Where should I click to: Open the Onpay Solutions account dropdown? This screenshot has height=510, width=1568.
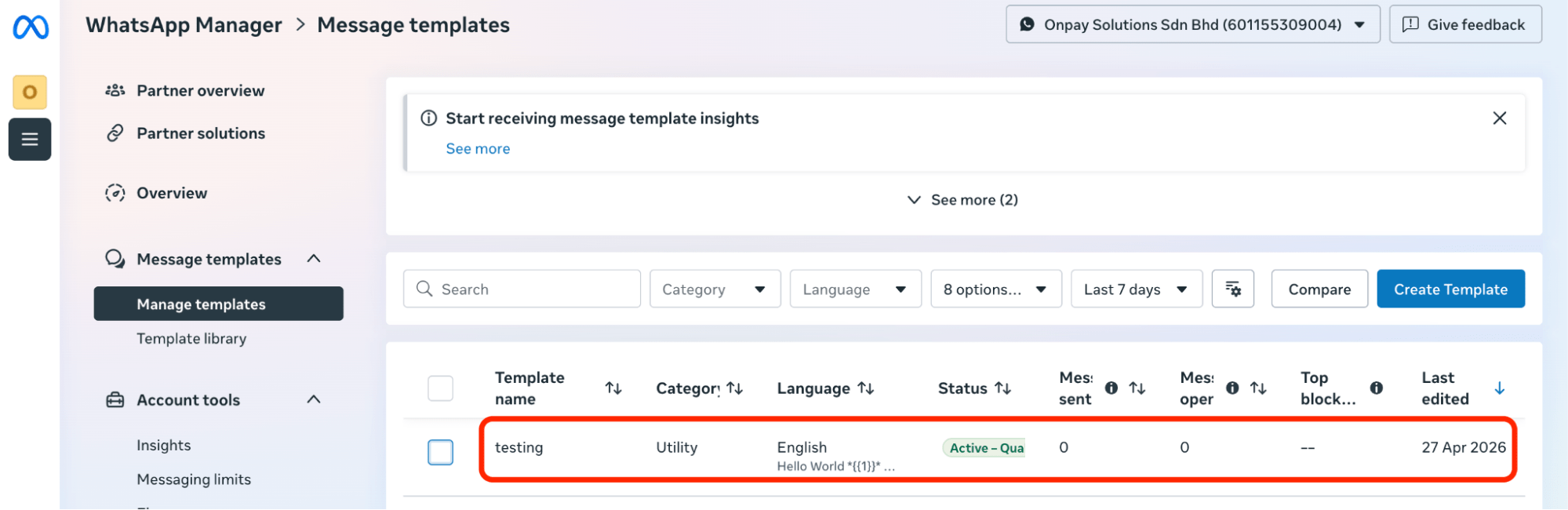[1192, 24]
